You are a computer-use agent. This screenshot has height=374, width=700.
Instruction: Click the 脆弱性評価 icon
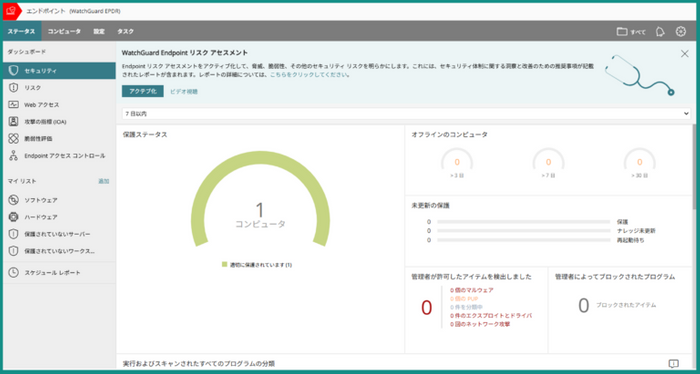13,138
